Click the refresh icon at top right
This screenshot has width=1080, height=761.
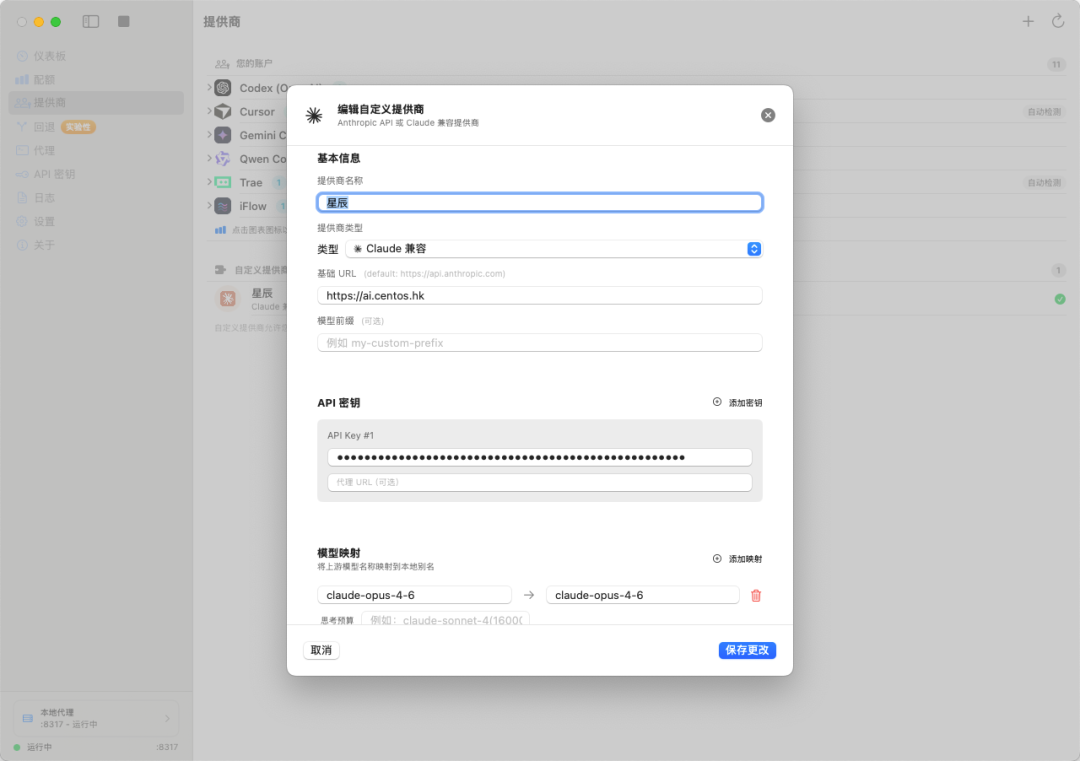(x=1058, y=21)
